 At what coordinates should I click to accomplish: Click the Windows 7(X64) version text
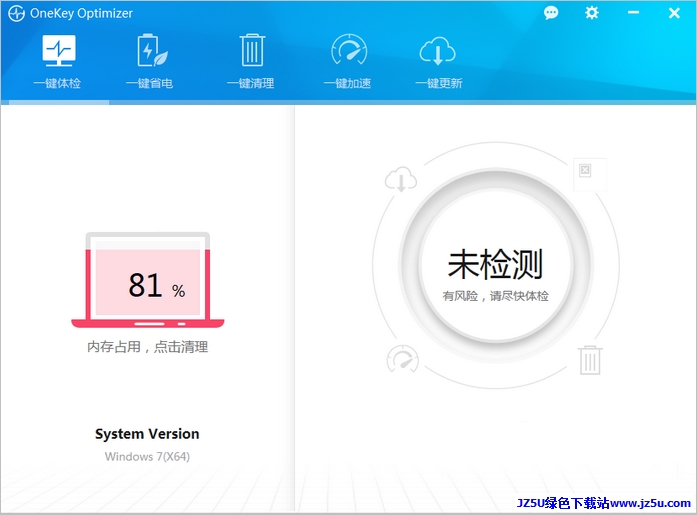tap(147, 456)
